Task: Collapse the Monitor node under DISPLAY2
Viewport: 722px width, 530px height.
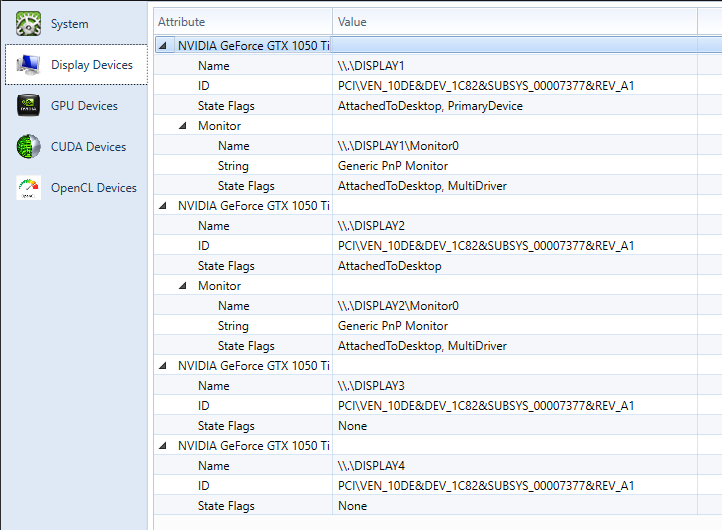Action: coord(183,285)
